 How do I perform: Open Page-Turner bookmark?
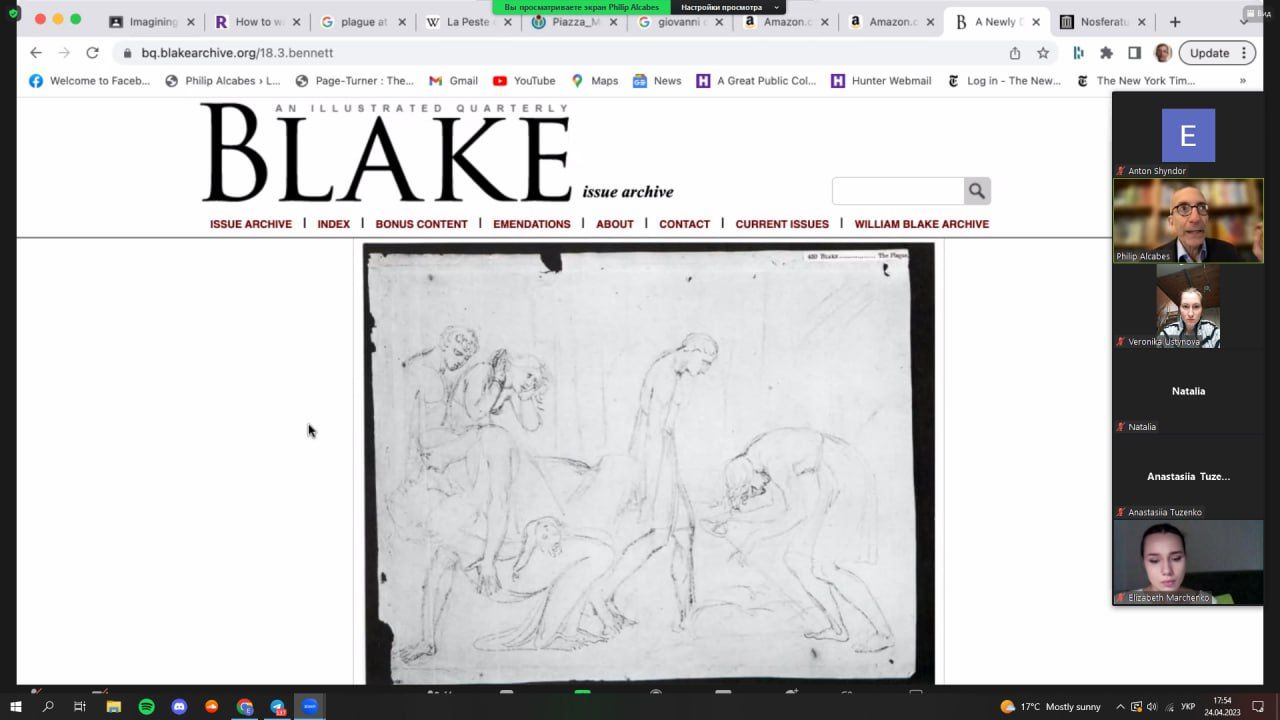pyautogui.click(x=354, y=81)
